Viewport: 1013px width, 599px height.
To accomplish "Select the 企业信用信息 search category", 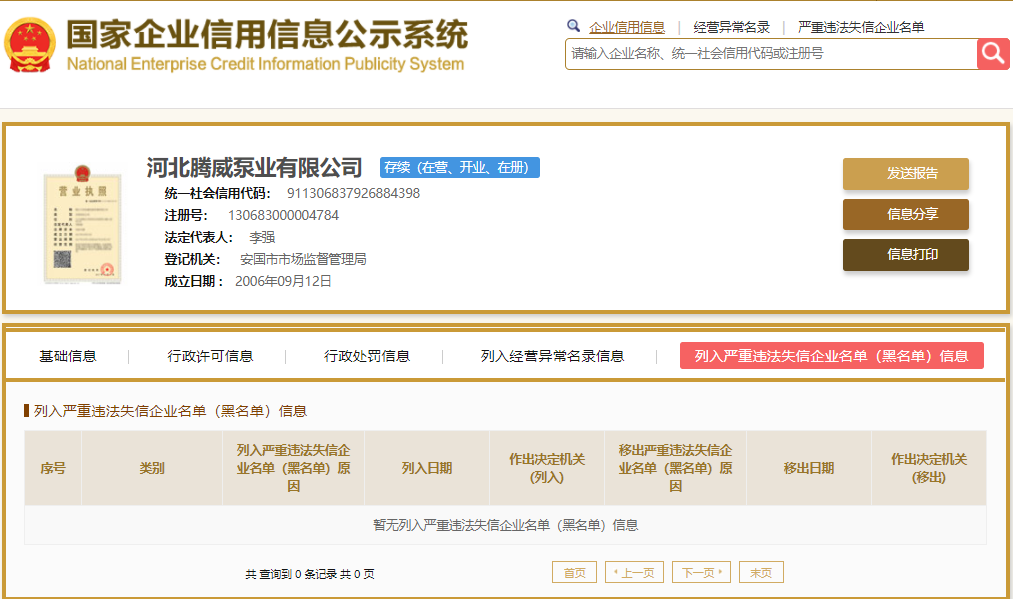I will tap(627, 27).
